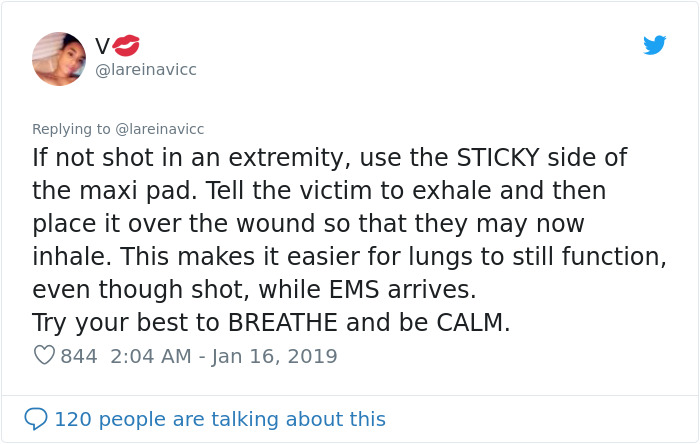Open the @lareinavicc handle under the name
This screenshot has height=444, width=700.
point(145,70)
